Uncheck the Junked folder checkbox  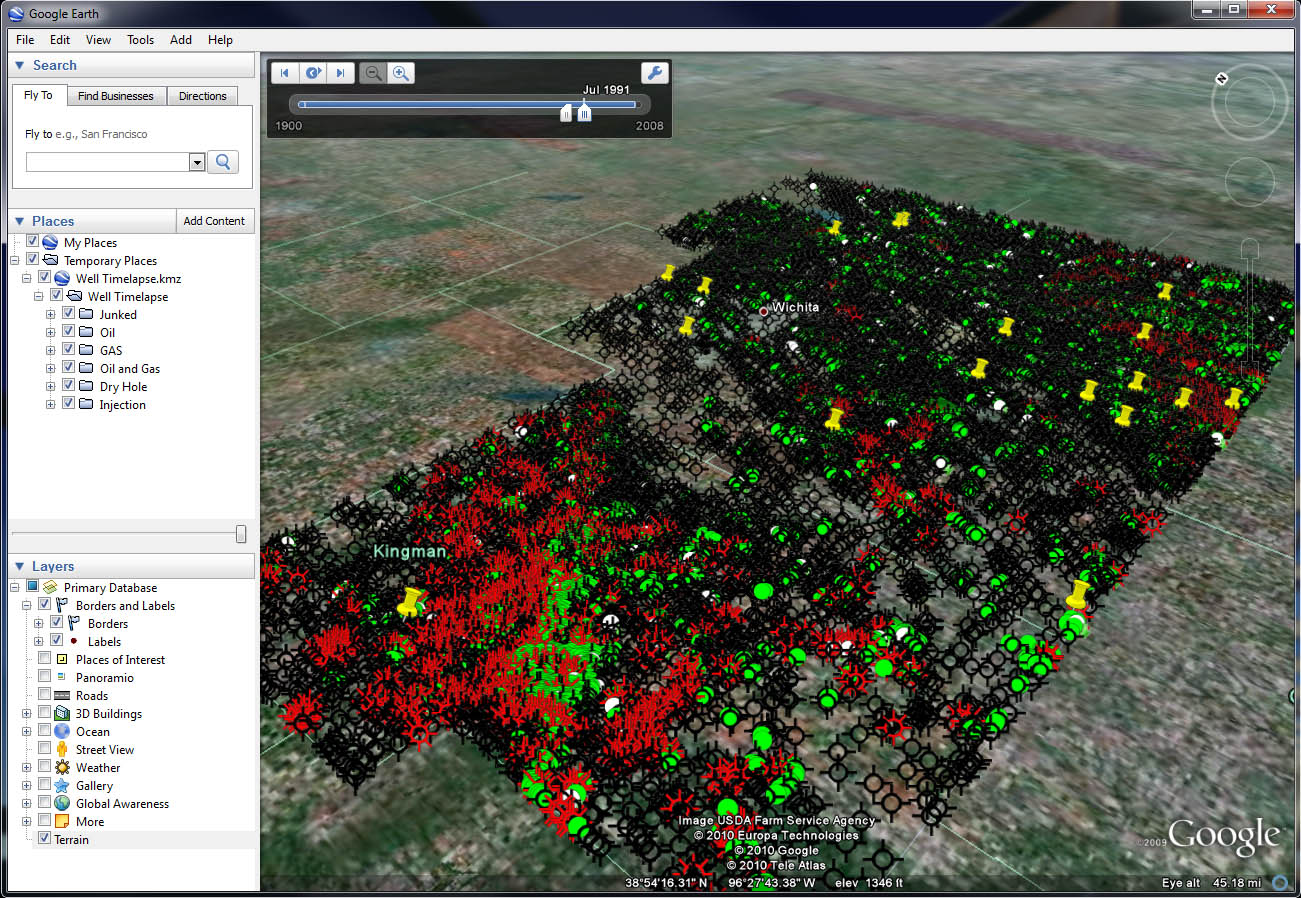click(x=69, y=314)
